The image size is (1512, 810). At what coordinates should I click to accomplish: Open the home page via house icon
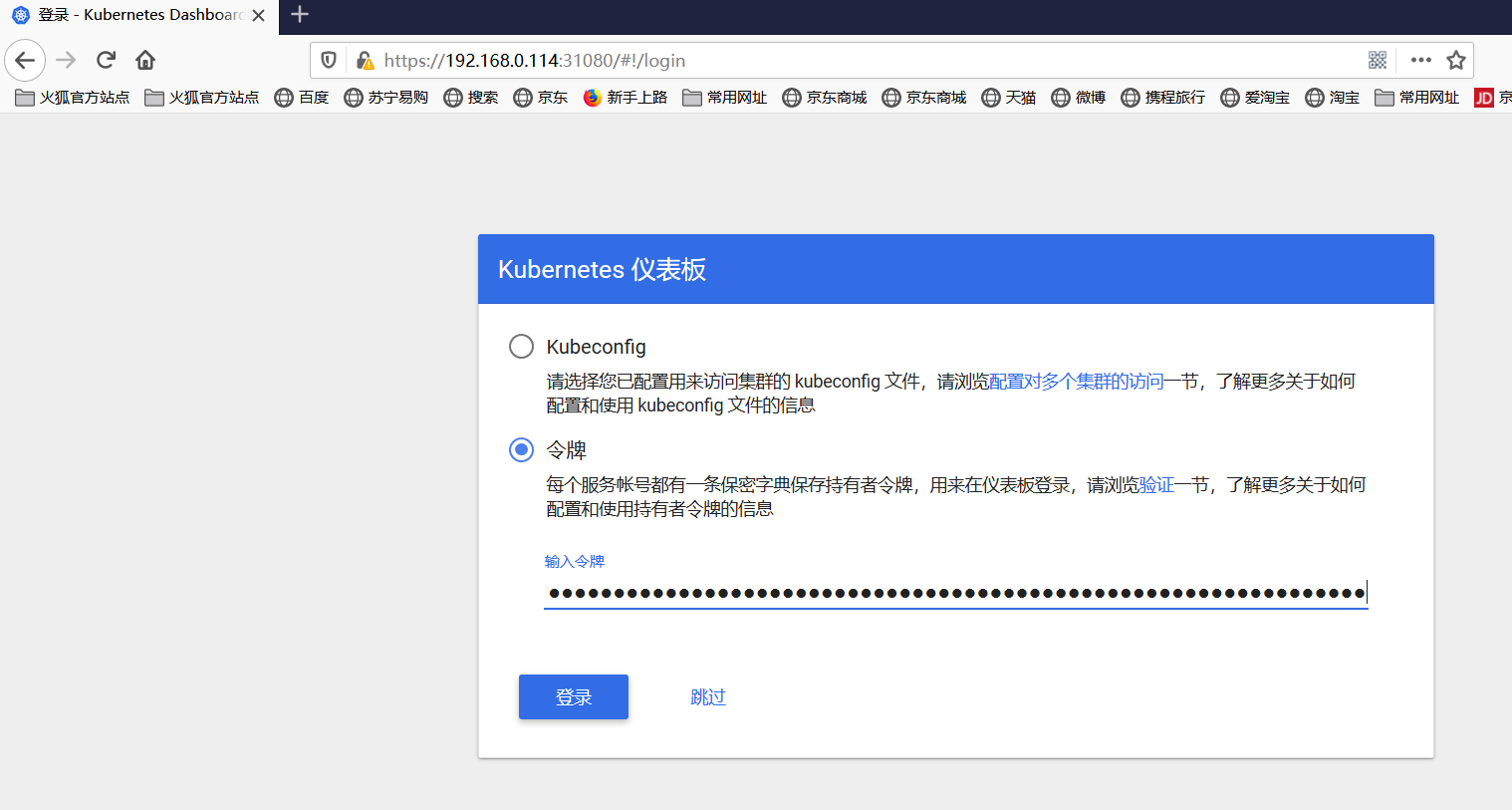click(145, 61)
